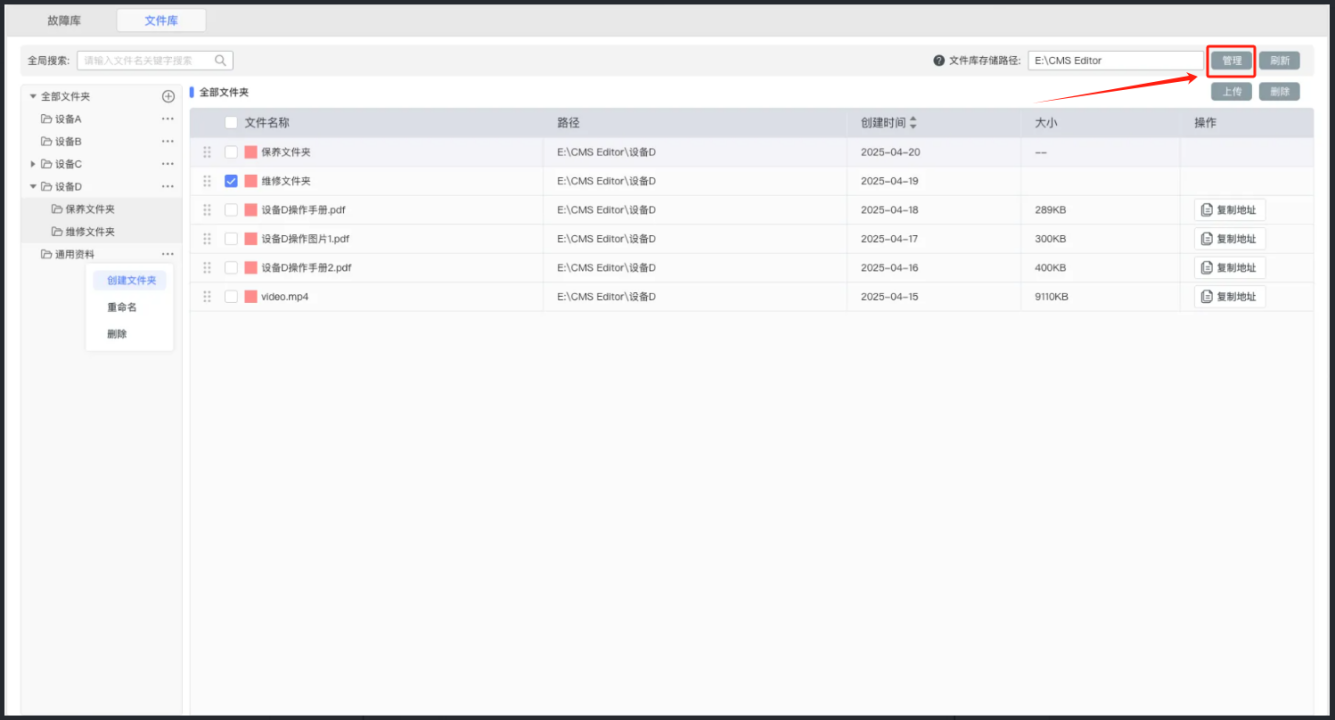
Task: Expand the 设备C folder tree node
Action: coord(33,164)
